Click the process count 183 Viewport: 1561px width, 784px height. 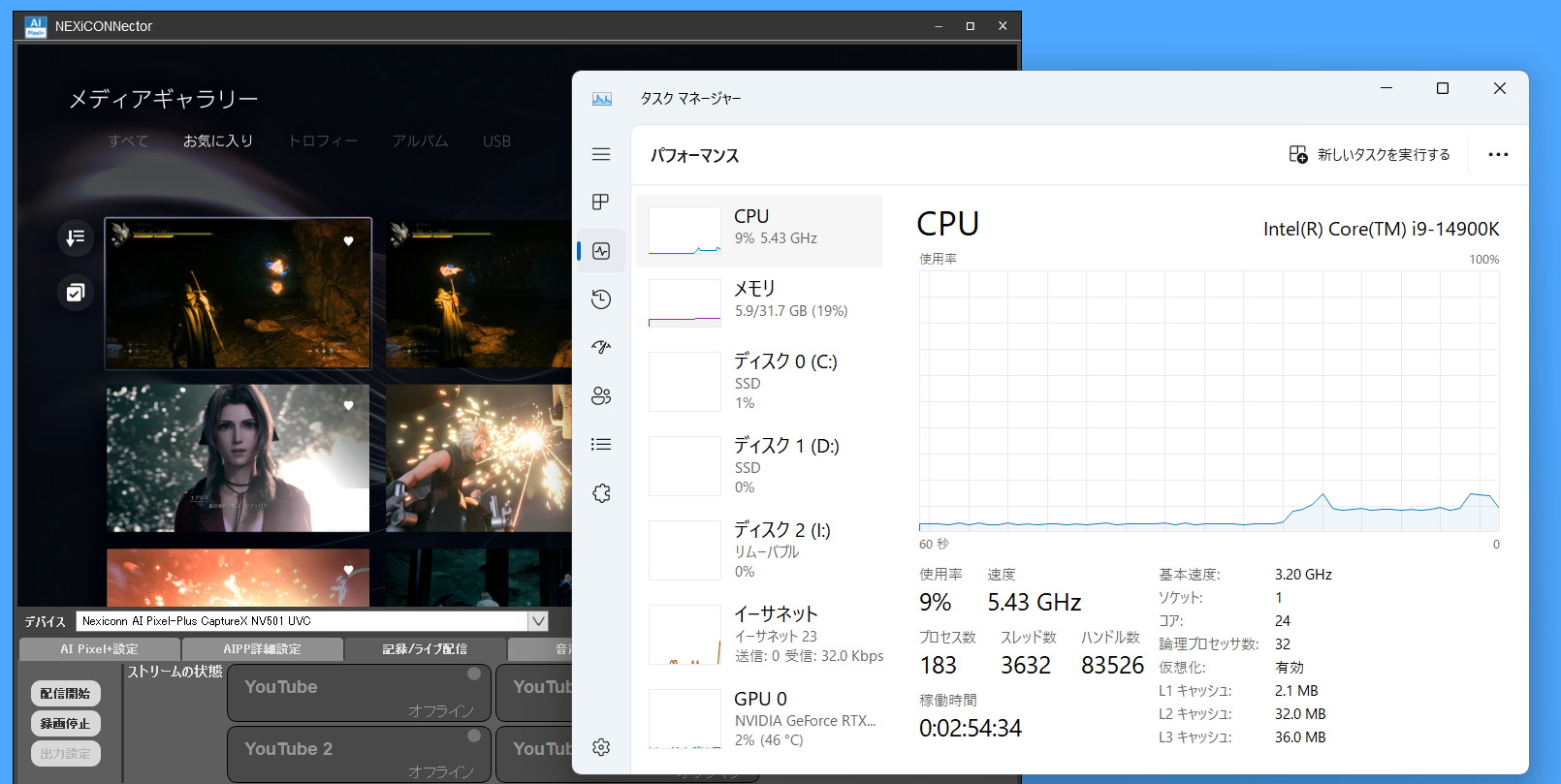tap(938, 665)
